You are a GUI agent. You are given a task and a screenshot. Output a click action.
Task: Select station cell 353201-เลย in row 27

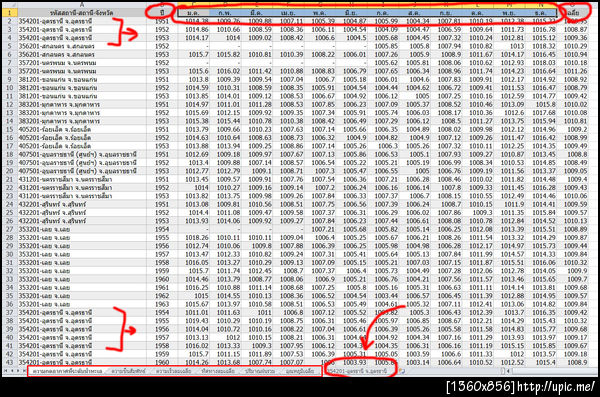[82, 229]
